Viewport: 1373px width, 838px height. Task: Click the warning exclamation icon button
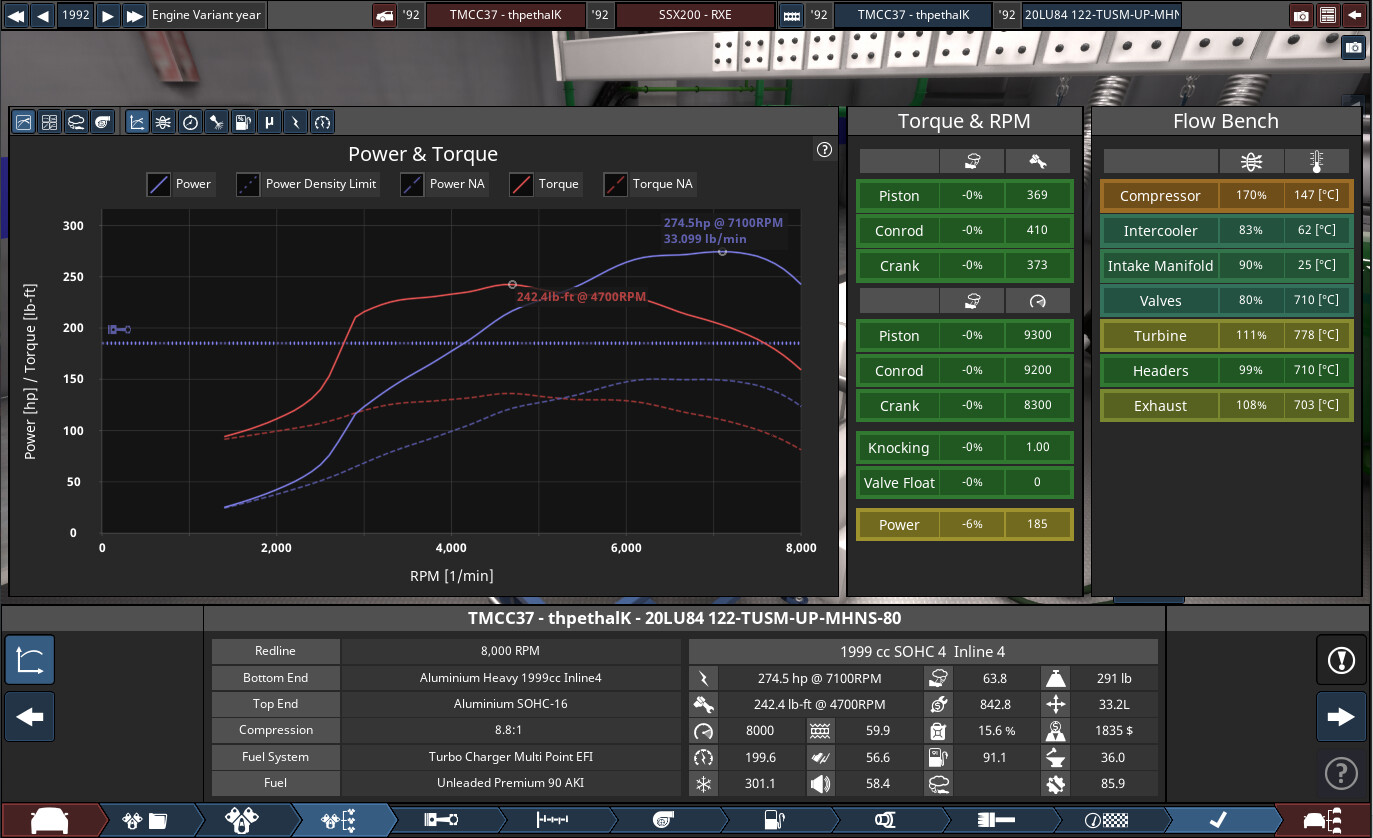point(1341,660)
